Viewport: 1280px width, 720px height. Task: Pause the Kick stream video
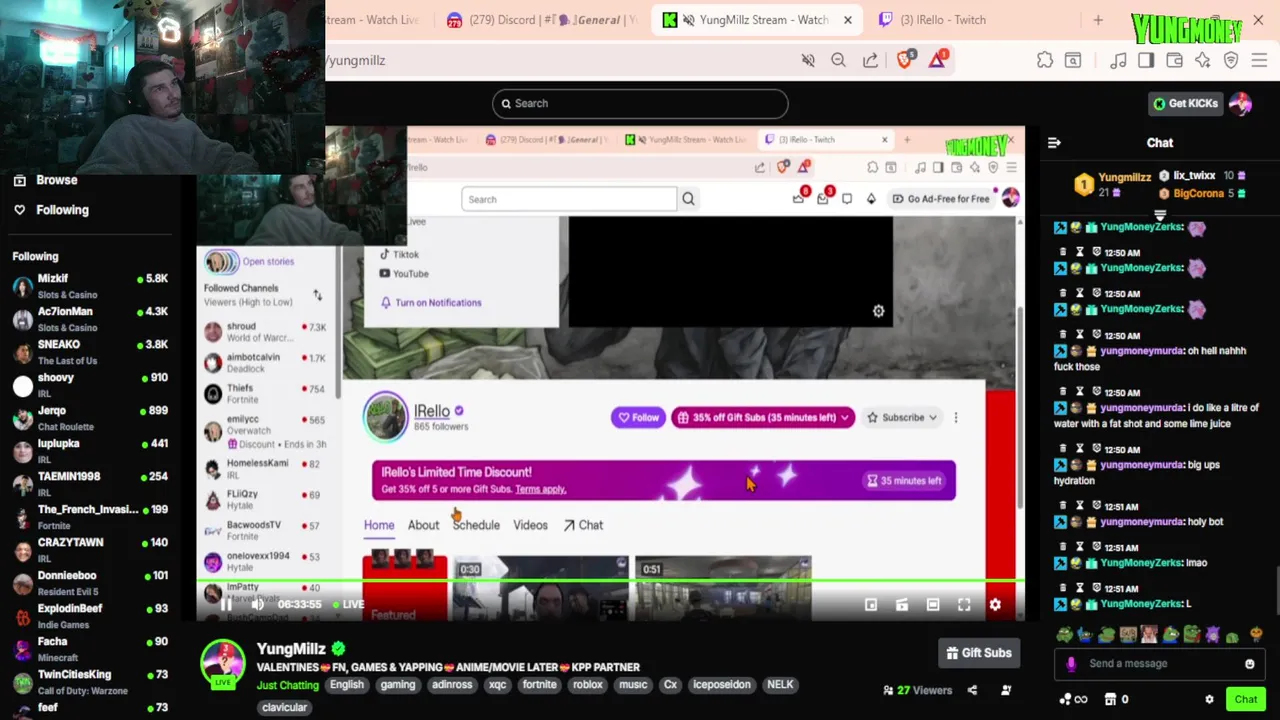(226, 604)
